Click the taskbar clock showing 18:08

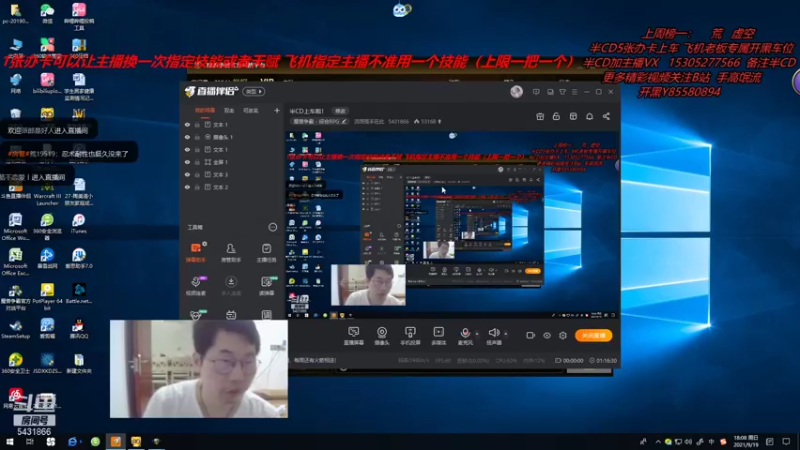point(745,441)
